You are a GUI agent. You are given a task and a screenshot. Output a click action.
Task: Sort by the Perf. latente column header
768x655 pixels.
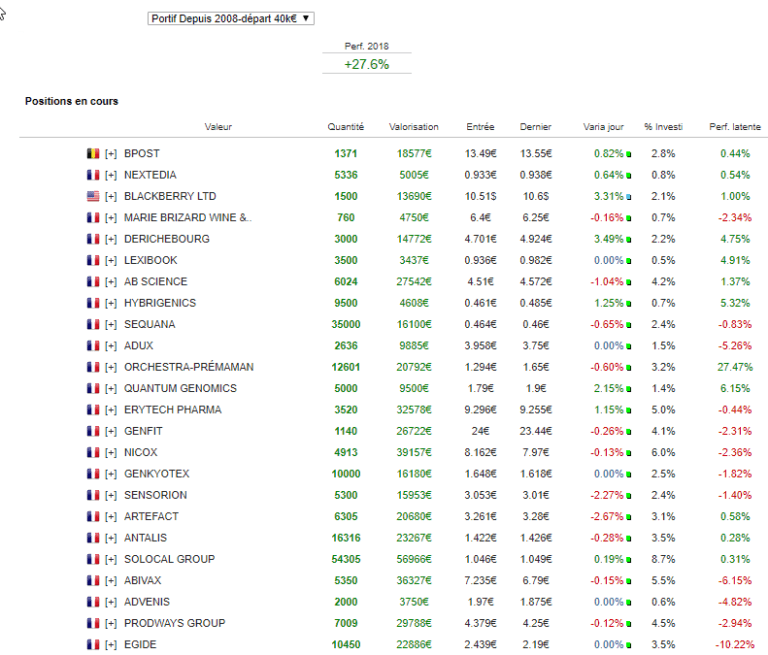click(x=733, y=127)
